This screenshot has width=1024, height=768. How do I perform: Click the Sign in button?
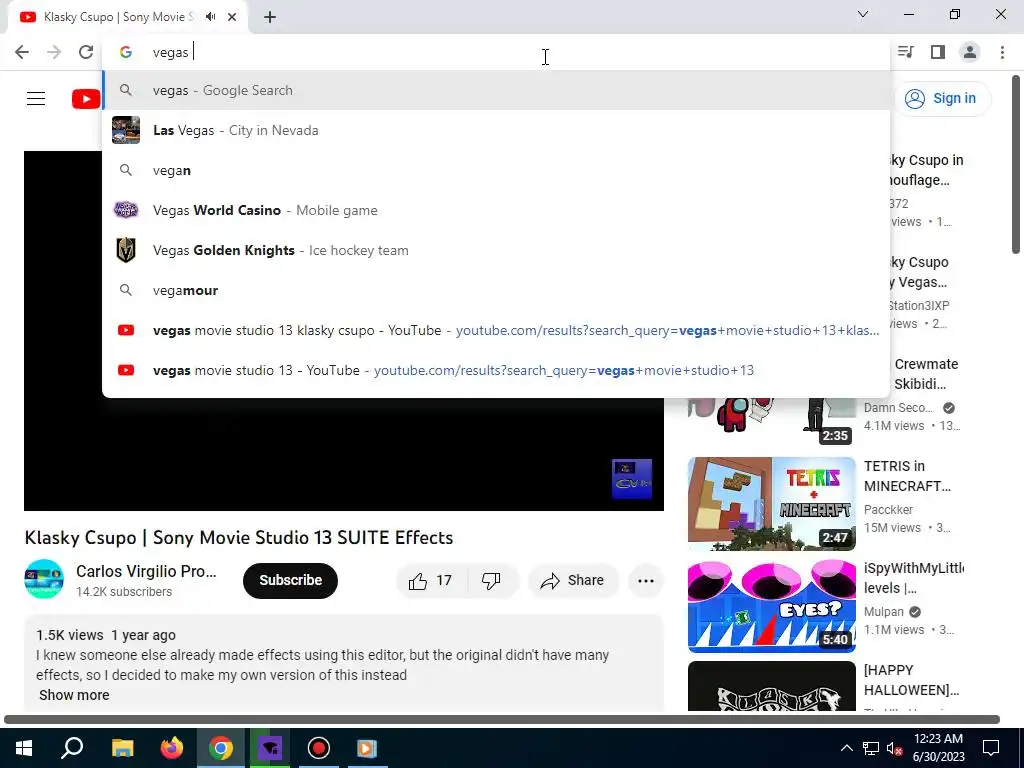click(940, 99)
